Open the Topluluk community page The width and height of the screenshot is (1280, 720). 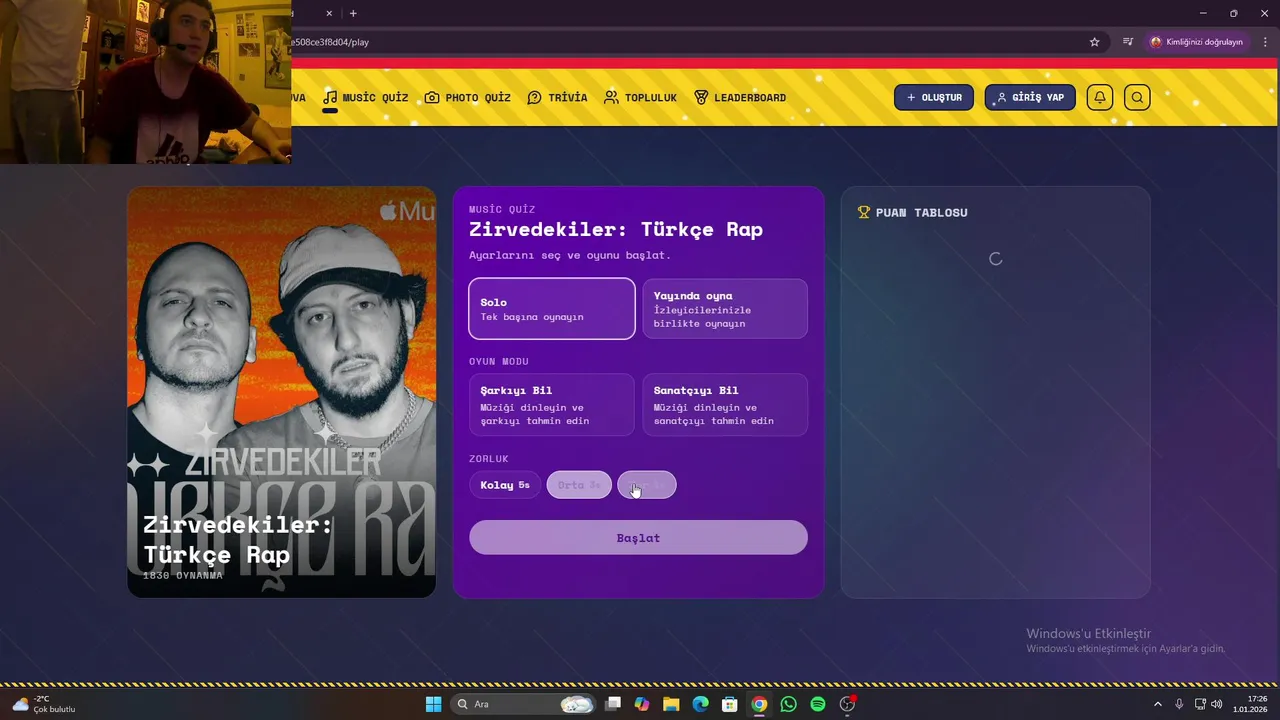(x=640, y=98)
